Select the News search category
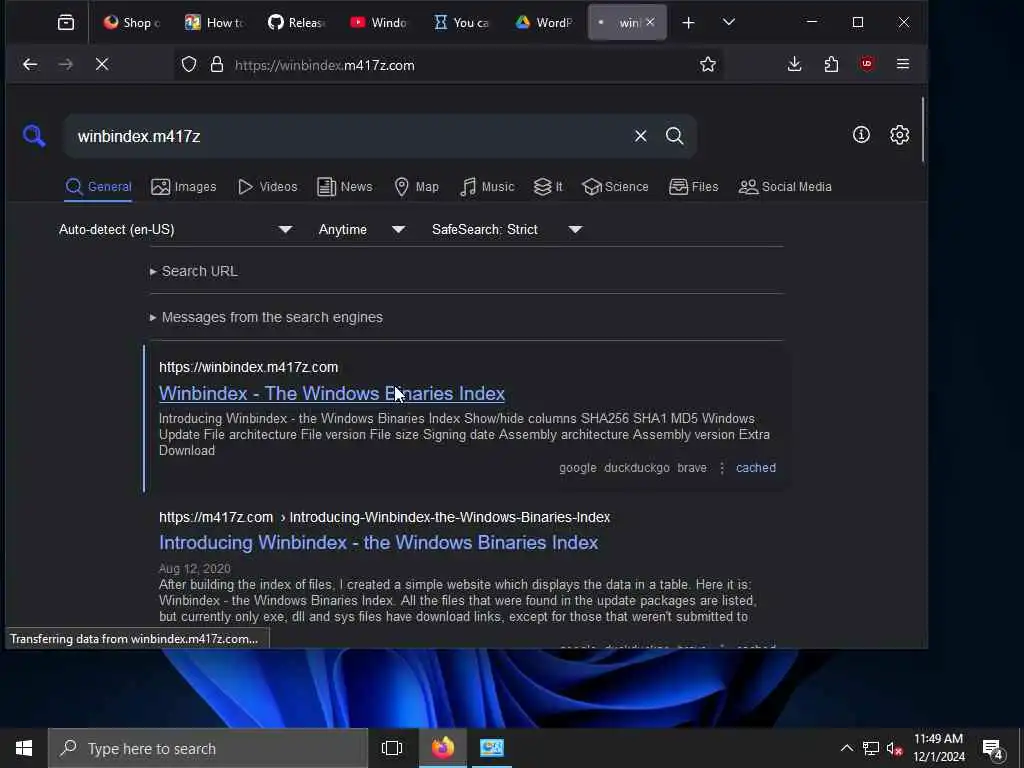 (344, 187)
